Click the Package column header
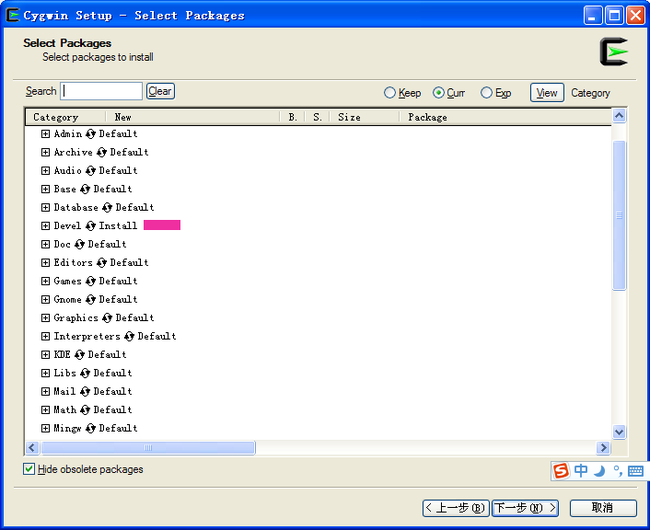650x530 pixels. tap(505, 117)
